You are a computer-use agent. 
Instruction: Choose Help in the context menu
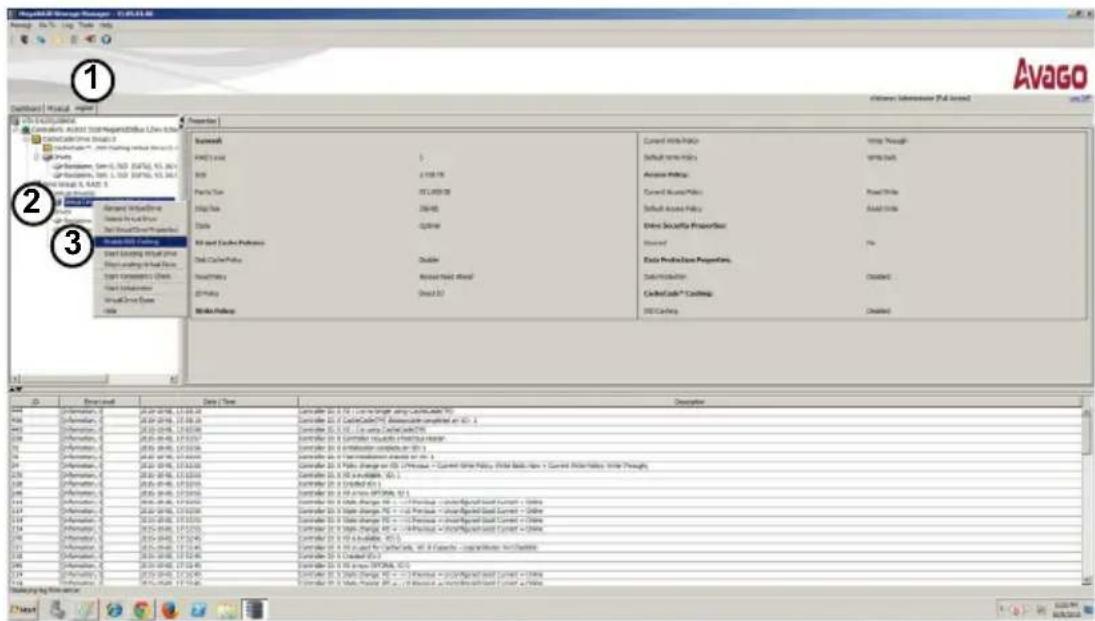point(110,311)
